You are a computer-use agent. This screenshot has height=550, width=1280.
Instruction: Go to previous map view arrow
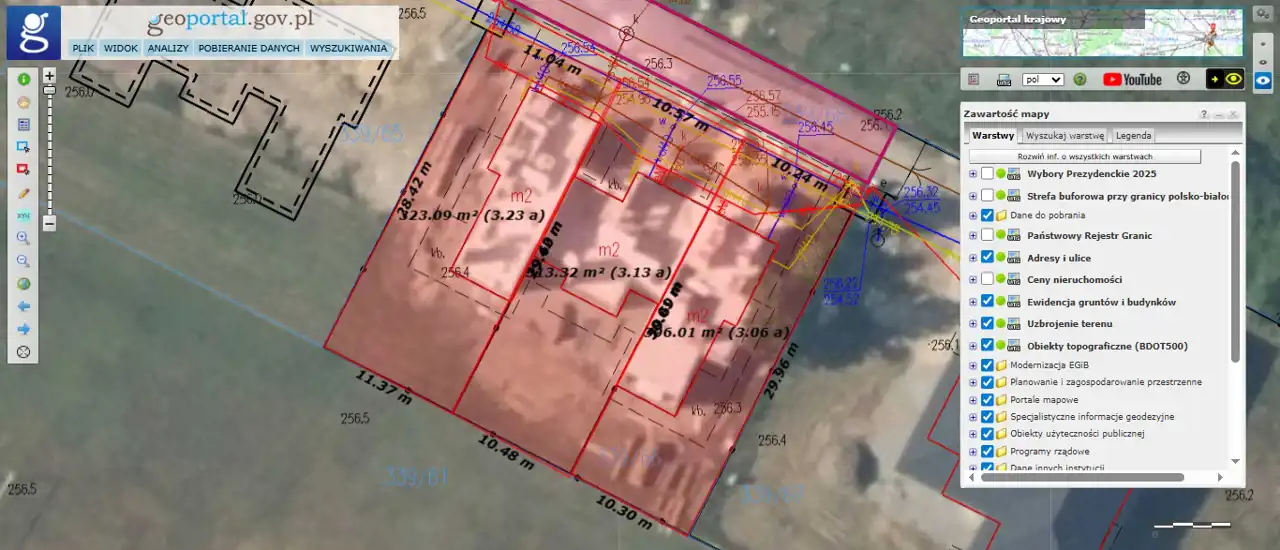[24, 307]
